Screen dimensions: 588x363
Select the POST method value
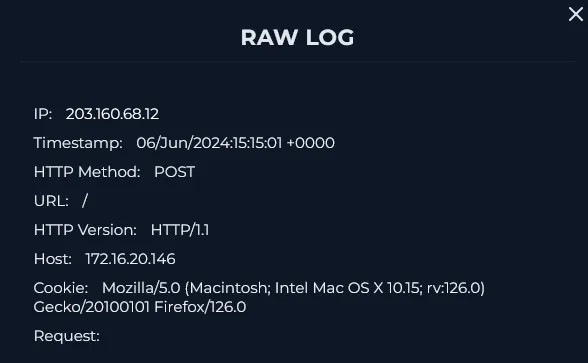pos(174,172)
